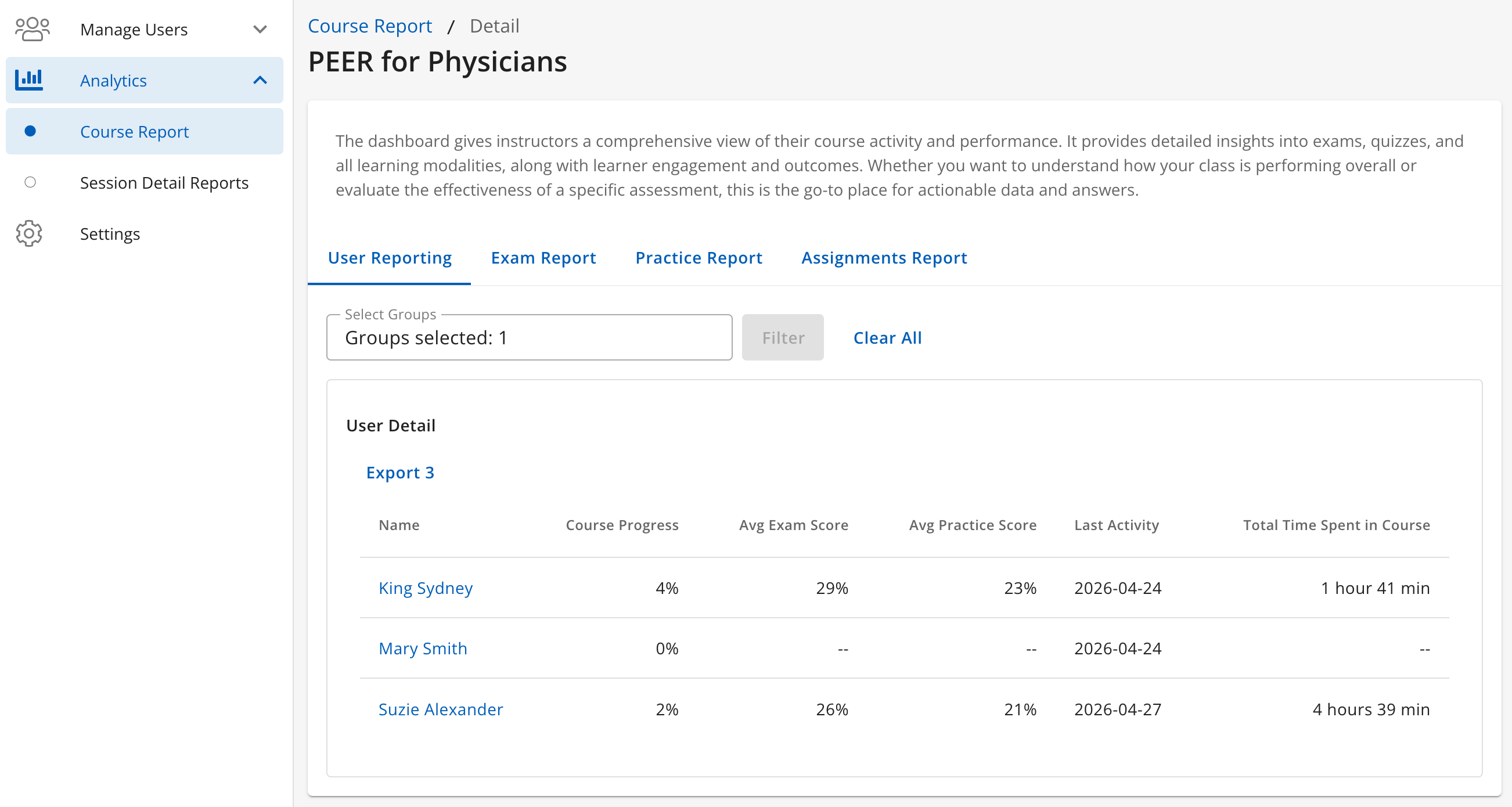This screenshot has width=1512, height=807.
Task: Select the User Reporting tab
Action: [390, 258]
